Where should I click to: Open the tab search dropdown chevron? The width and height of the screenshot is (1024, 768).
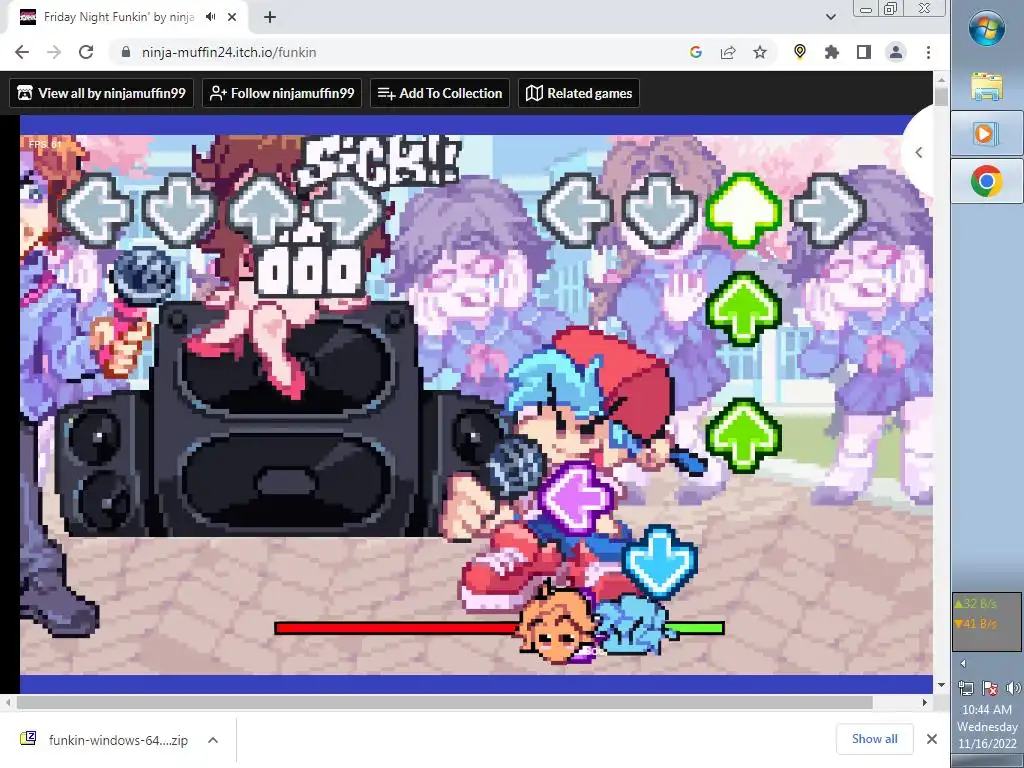[831, 17]
